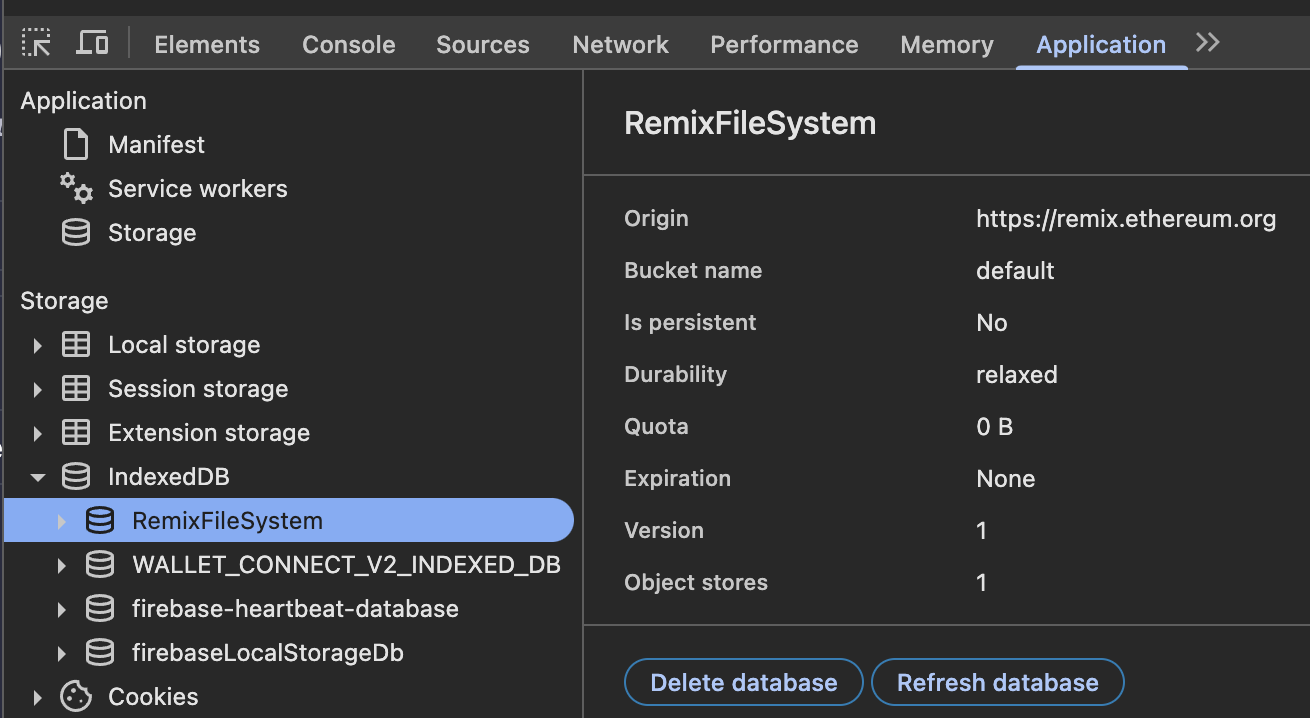The width and height of the screenshot is (1310, 718).
Task: Click the Durability value 'relaxed'
Action: click(x=1017, y=375)
